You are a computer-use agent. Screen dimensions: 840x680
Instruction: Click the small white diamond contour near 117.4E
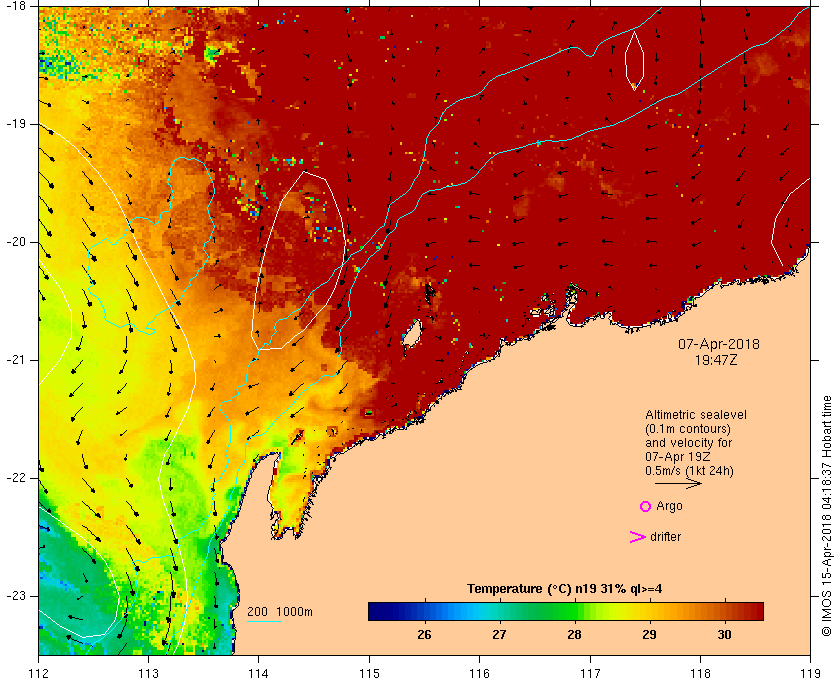[x=634, y=61]
